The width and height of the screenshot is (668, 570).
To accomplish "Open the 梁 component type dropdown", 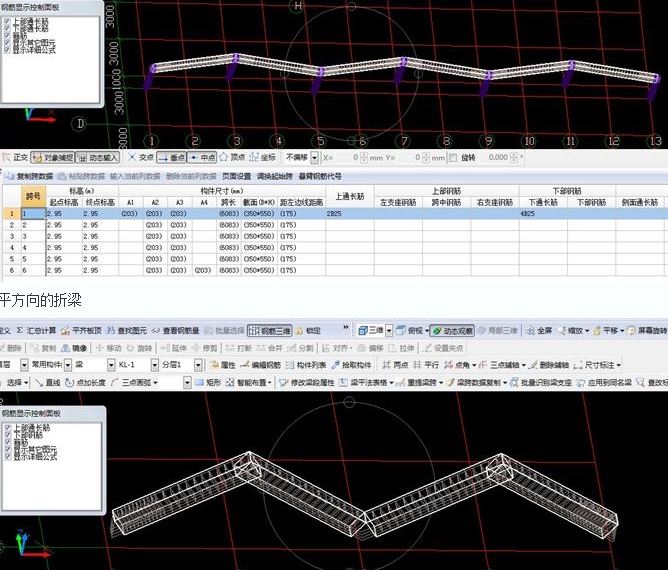I will pos(111,365).
